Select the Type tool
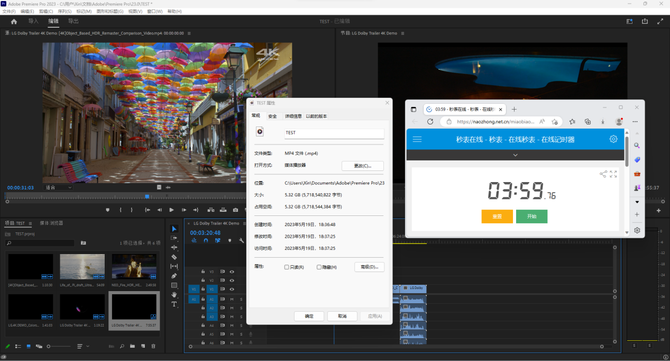Screen dimensions: 670x361 pyautogui.click(x=174, y=304)
